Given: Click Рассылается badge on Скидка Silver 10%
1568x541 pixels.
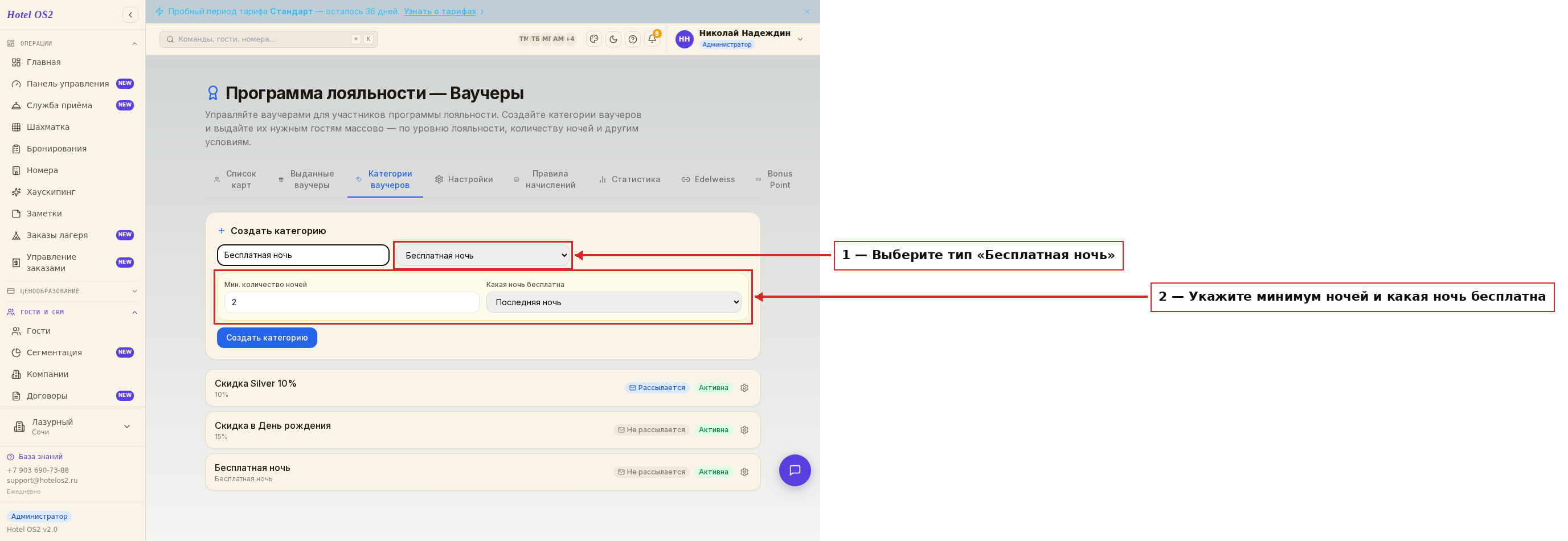Looking at the screenshot, I should click(657, 388).
